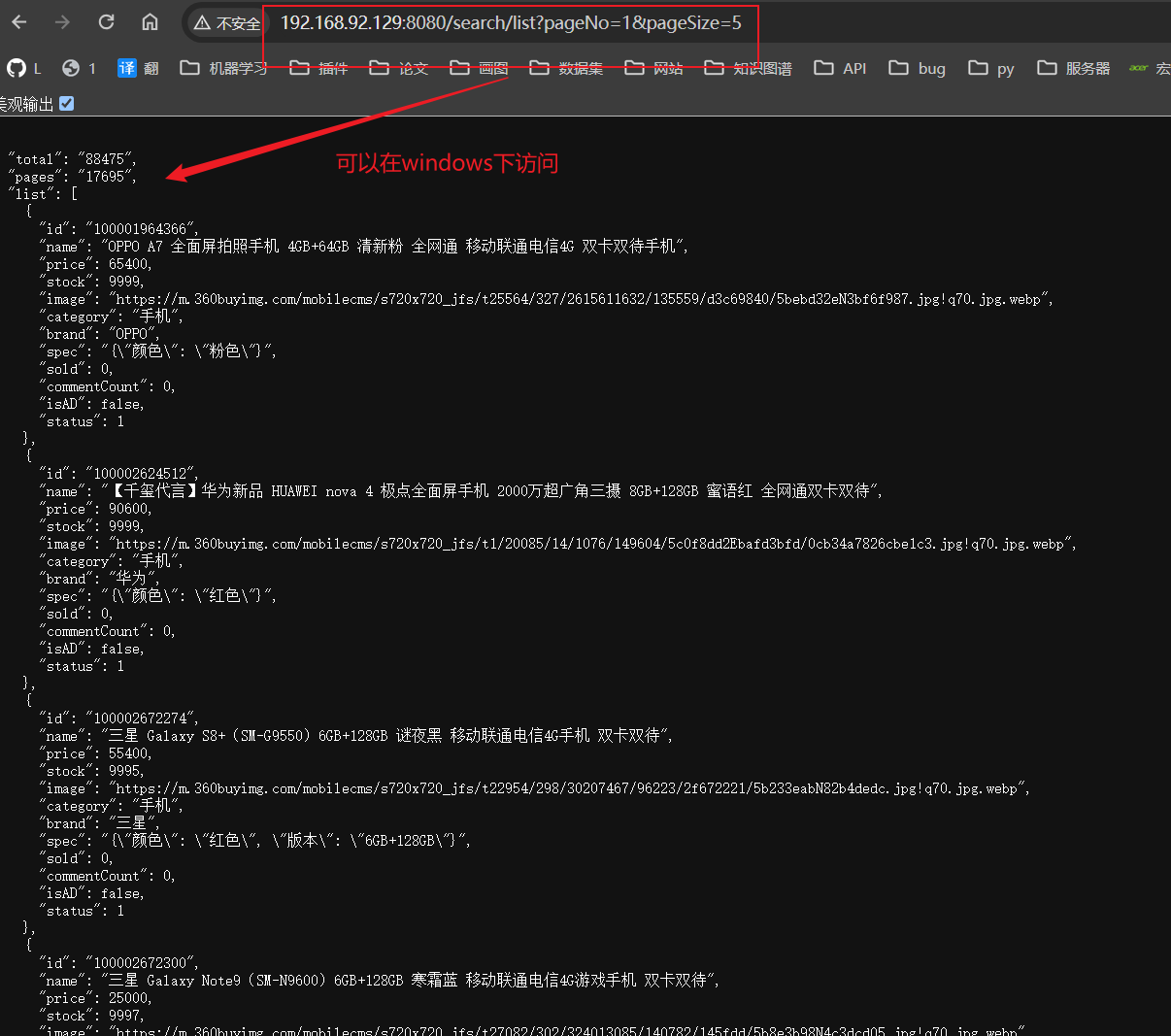Expand the 网站 bookmark folder

pos(654,68)
